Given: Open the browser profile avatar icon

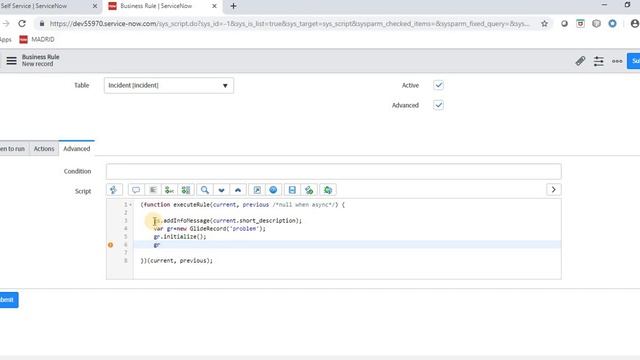Looking at the screenshot, I should (635, 24).
